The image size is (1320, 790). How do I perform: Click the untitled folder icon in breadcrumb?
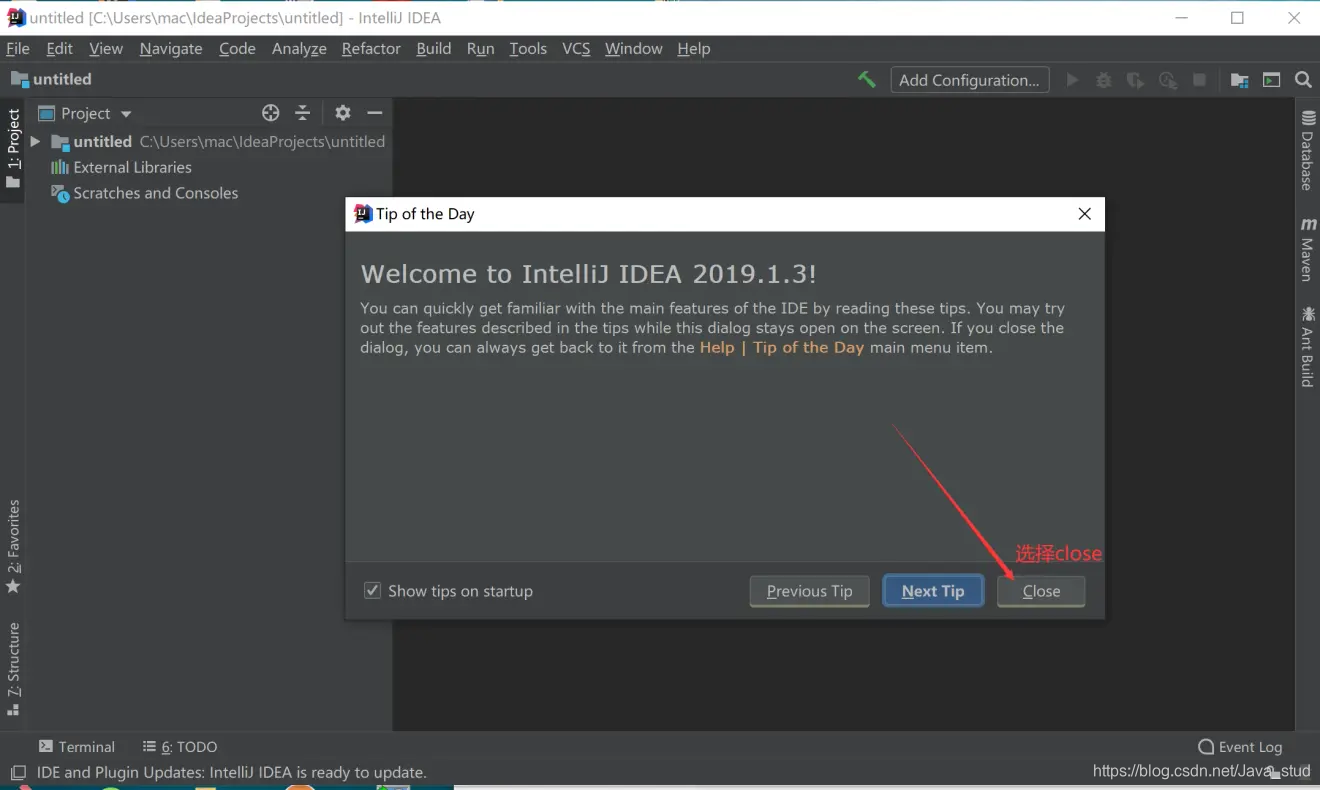20,79
